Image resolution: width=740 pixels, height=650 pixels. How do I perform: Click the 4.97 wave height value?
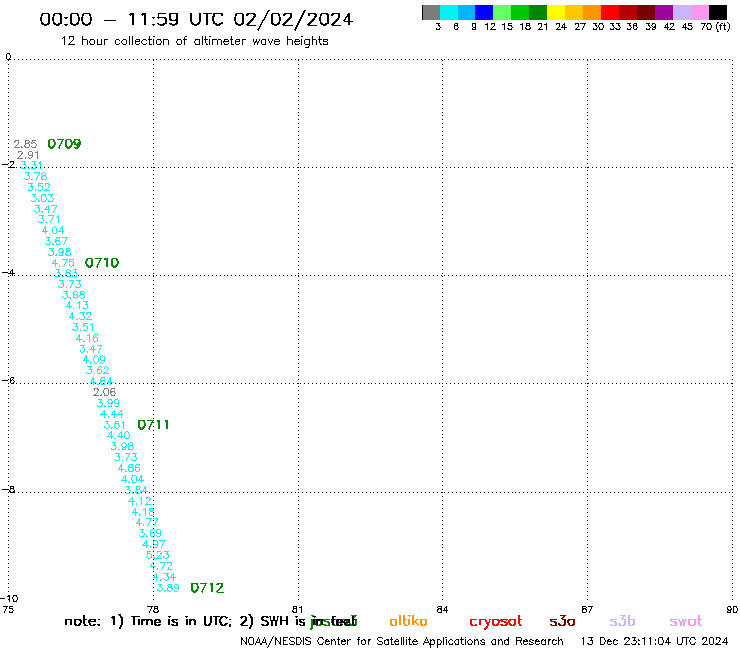click(154, 544)
